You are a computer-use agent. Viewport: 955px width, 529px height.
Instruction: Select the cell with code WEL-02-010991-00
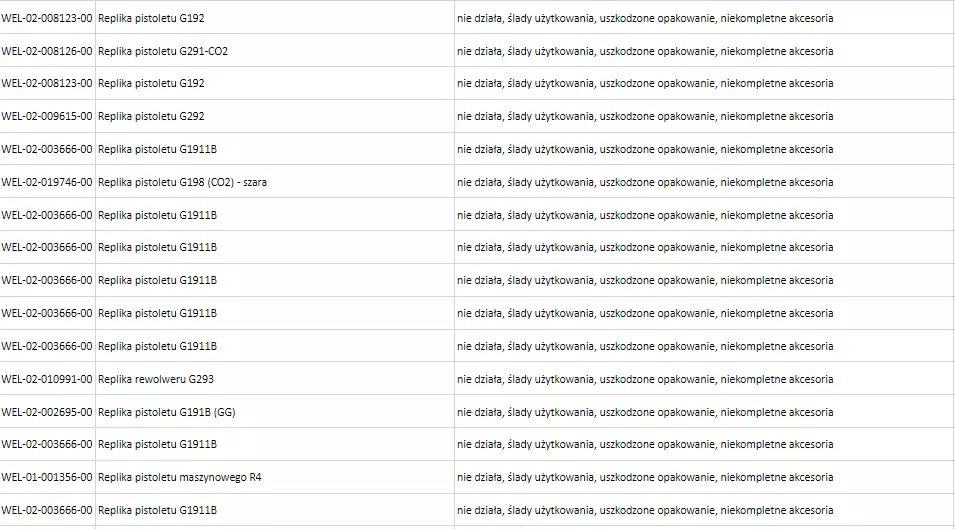tap(47, 379)
